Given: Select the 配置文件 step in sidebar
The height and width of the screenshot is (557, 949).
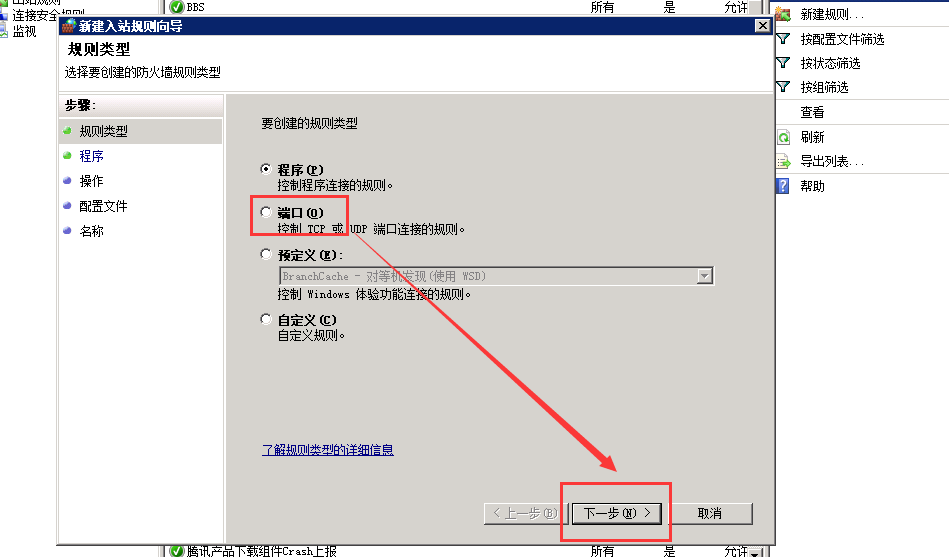Looking at the screenshot, I should click(x=103, y=206).
